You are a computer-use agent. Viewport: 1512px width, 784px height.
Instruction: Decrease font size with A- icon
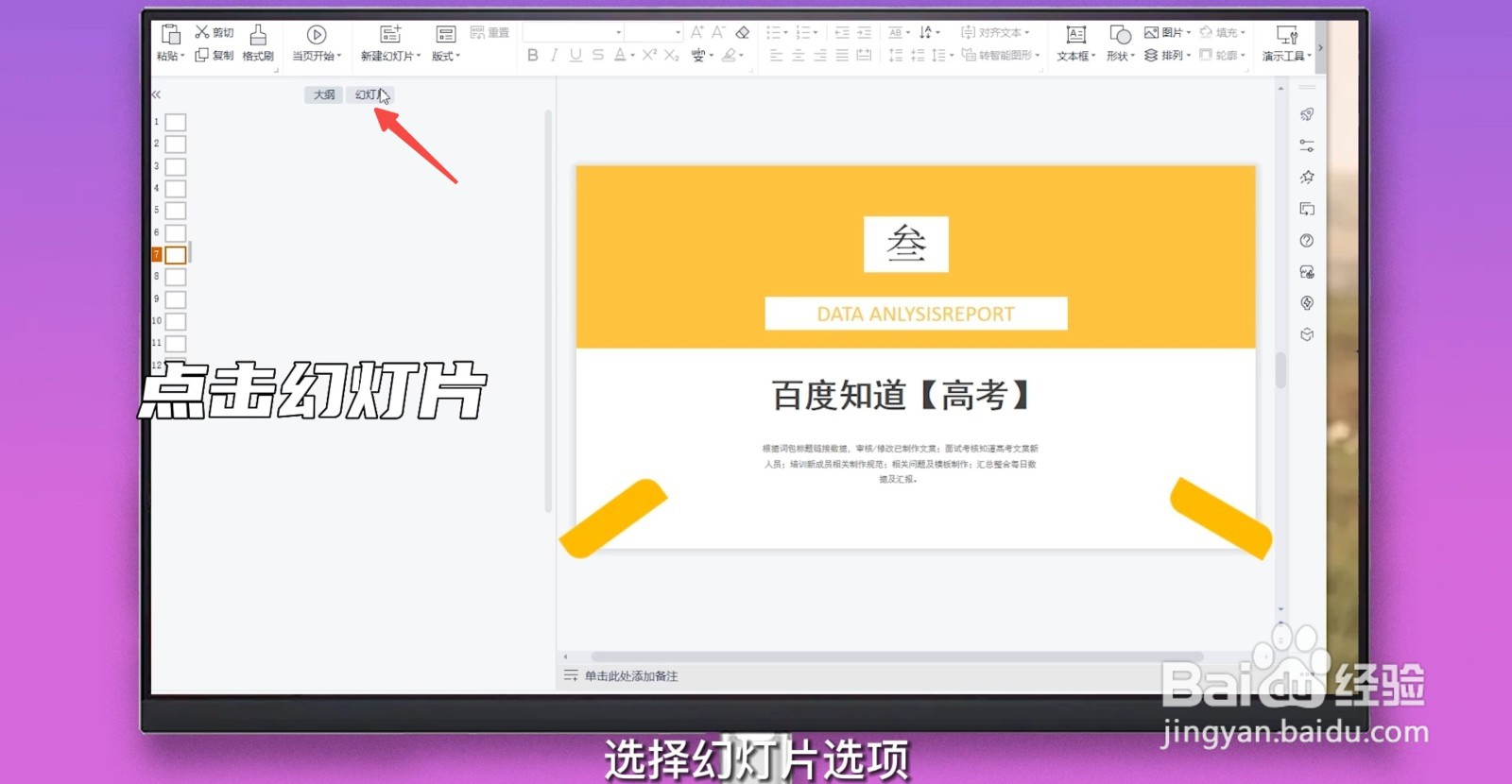(719, 32)
